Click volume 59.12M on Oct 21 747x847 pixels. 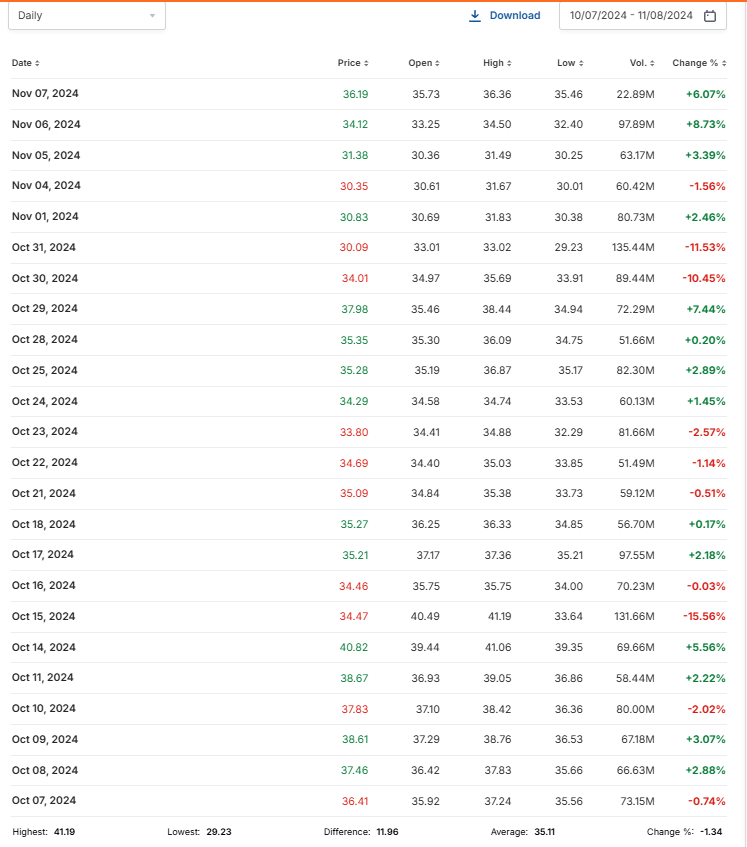637,494
